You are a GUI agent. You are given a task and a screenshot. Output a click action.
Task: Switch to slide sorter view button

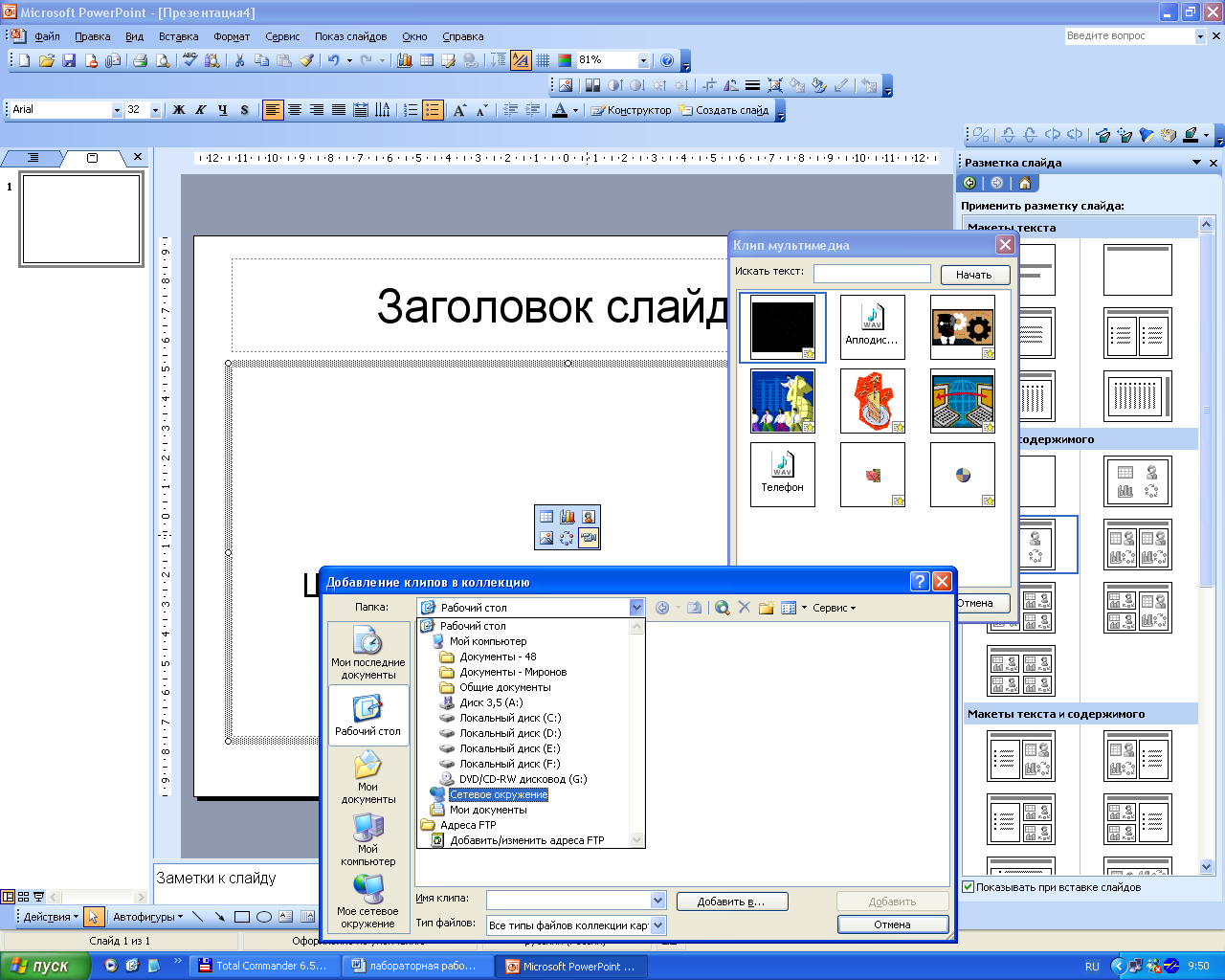coord(24,897)
